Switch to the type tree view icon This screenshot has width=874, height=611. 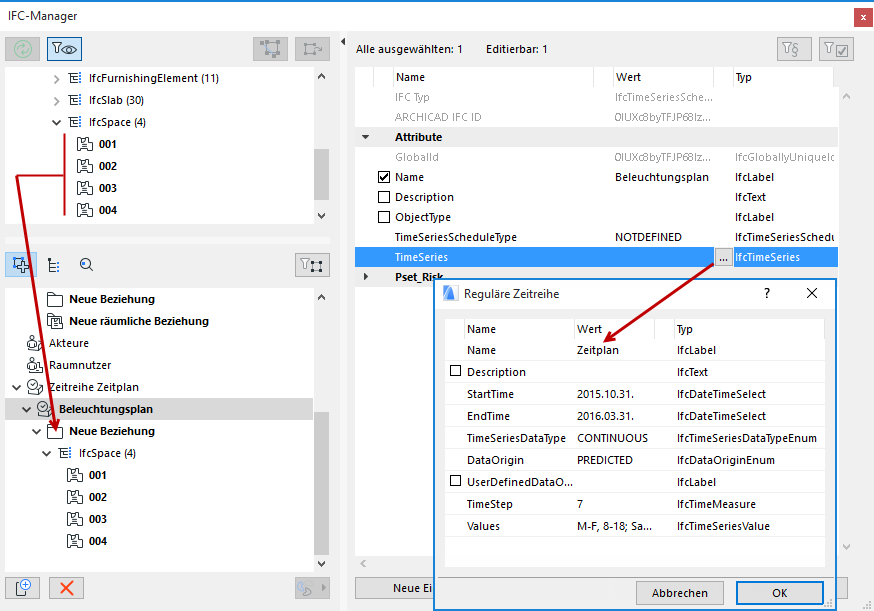click(54, 265)
